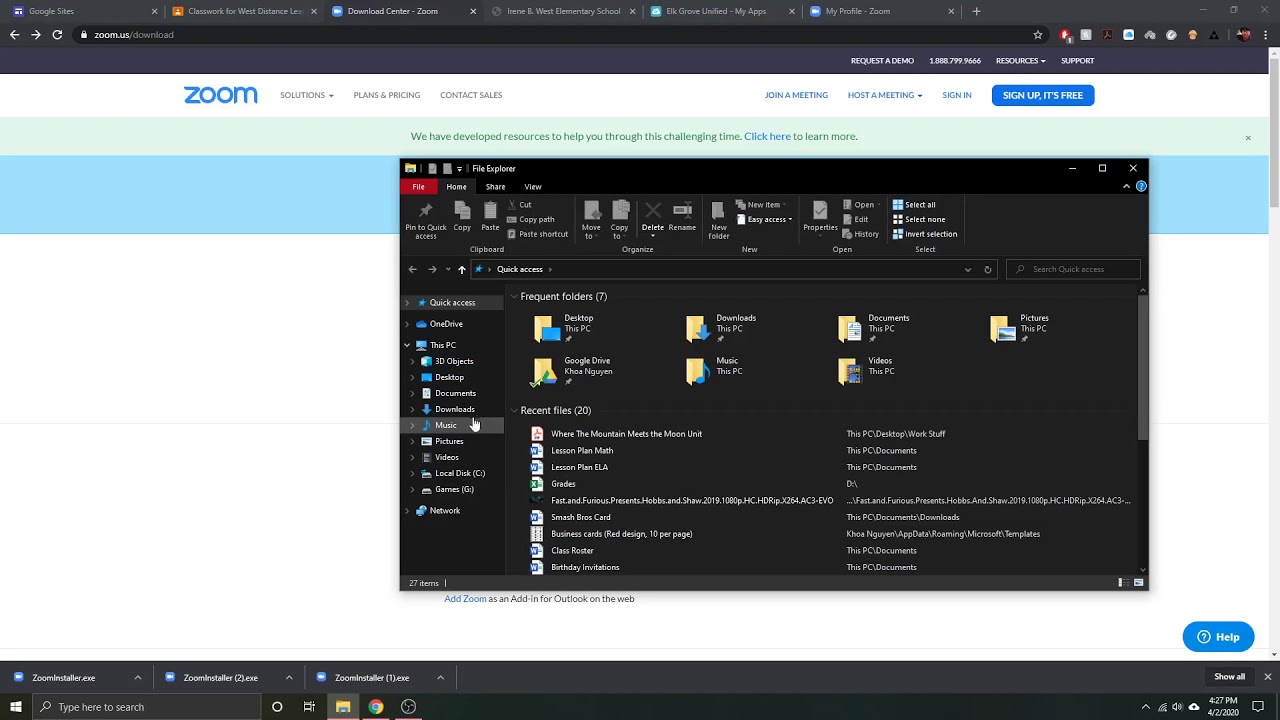Image resolution: width=1280 pixels, height=720 pixels.
Task: Open address bar history dropdown
Action: (x=967, y=269)
